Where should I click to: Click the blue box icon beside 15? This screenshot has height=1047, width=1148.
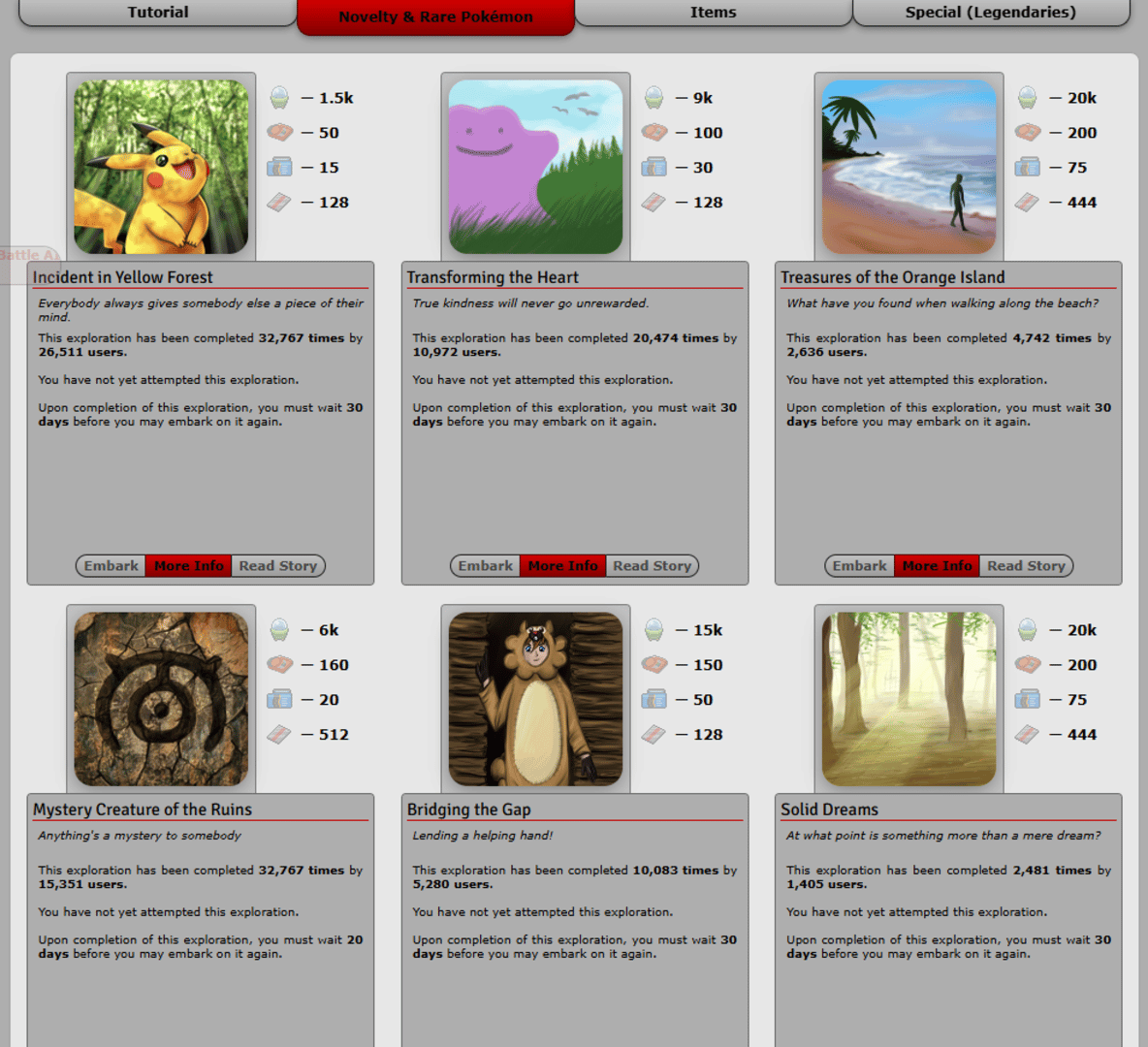pyautogui.click(x=279, y=168)
